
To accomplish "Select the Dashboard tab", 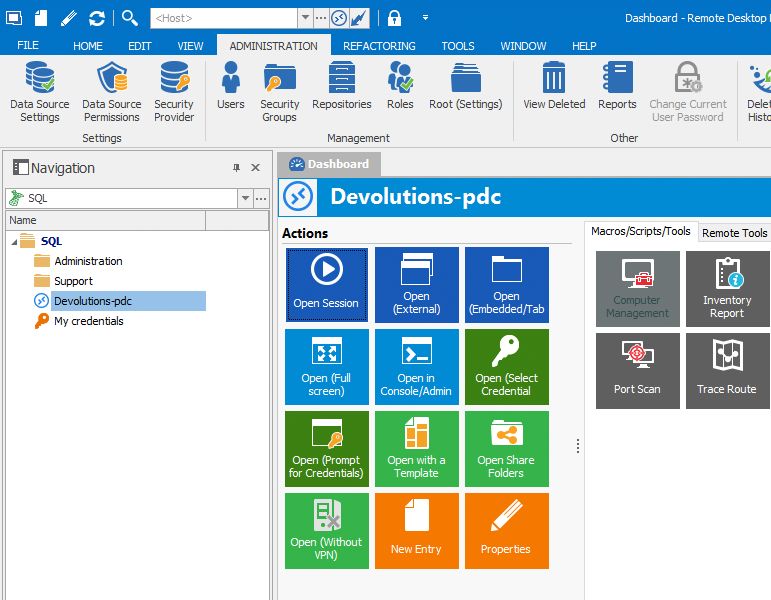I will (328, 164).
